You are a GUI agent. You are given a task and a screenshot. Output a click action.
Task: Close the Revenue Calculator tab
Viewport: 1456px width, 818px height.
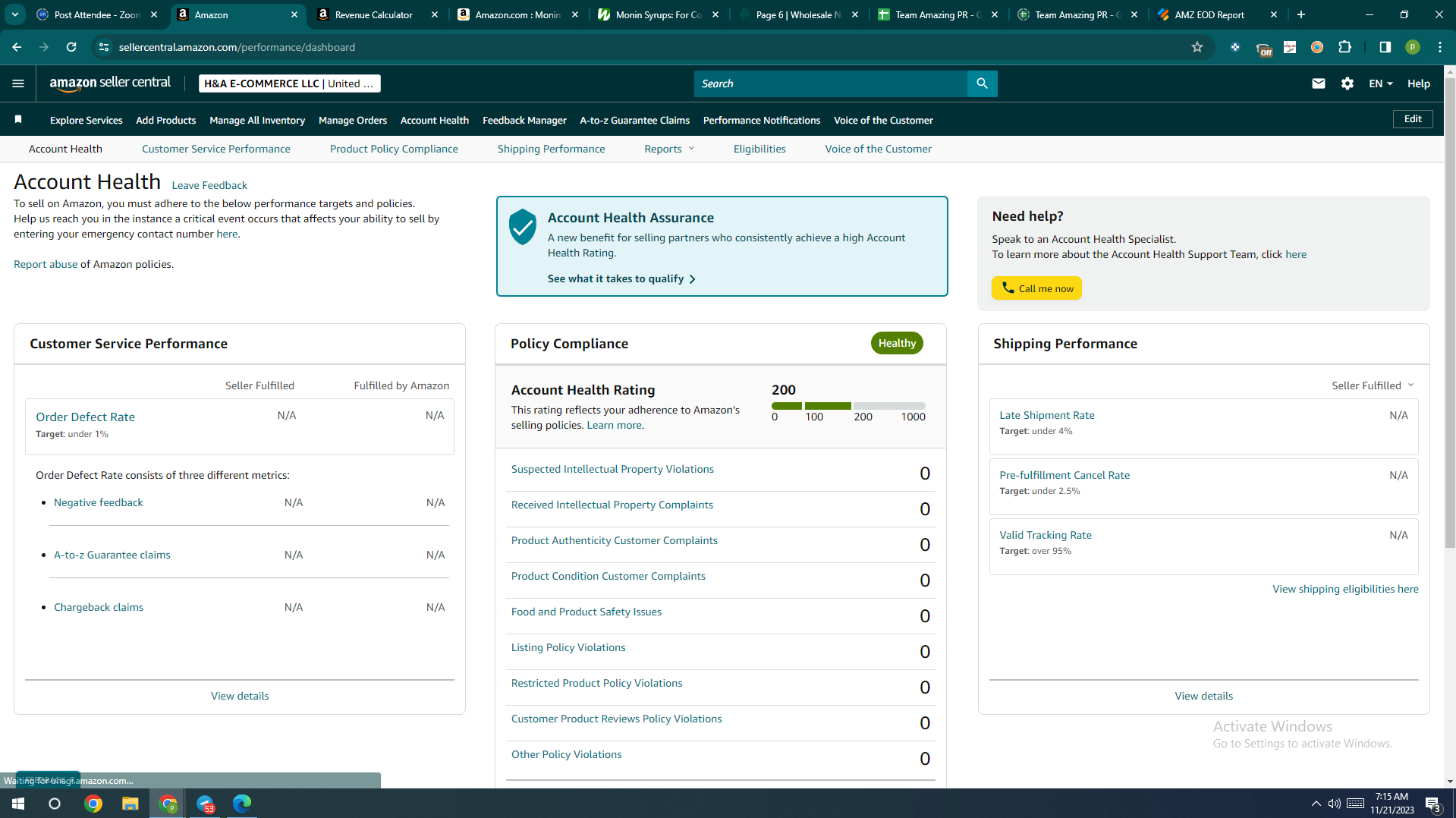point(435,14)
